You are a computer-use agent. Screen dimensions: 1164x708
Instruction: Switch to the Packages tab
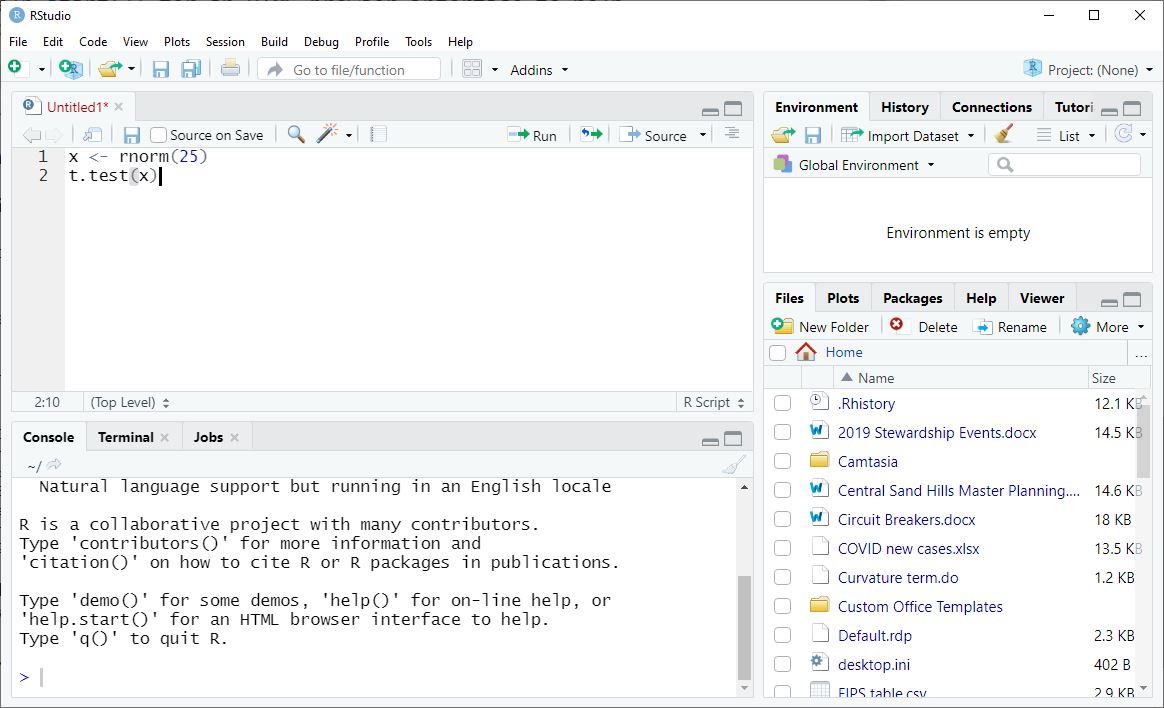[x=911, y=297]
